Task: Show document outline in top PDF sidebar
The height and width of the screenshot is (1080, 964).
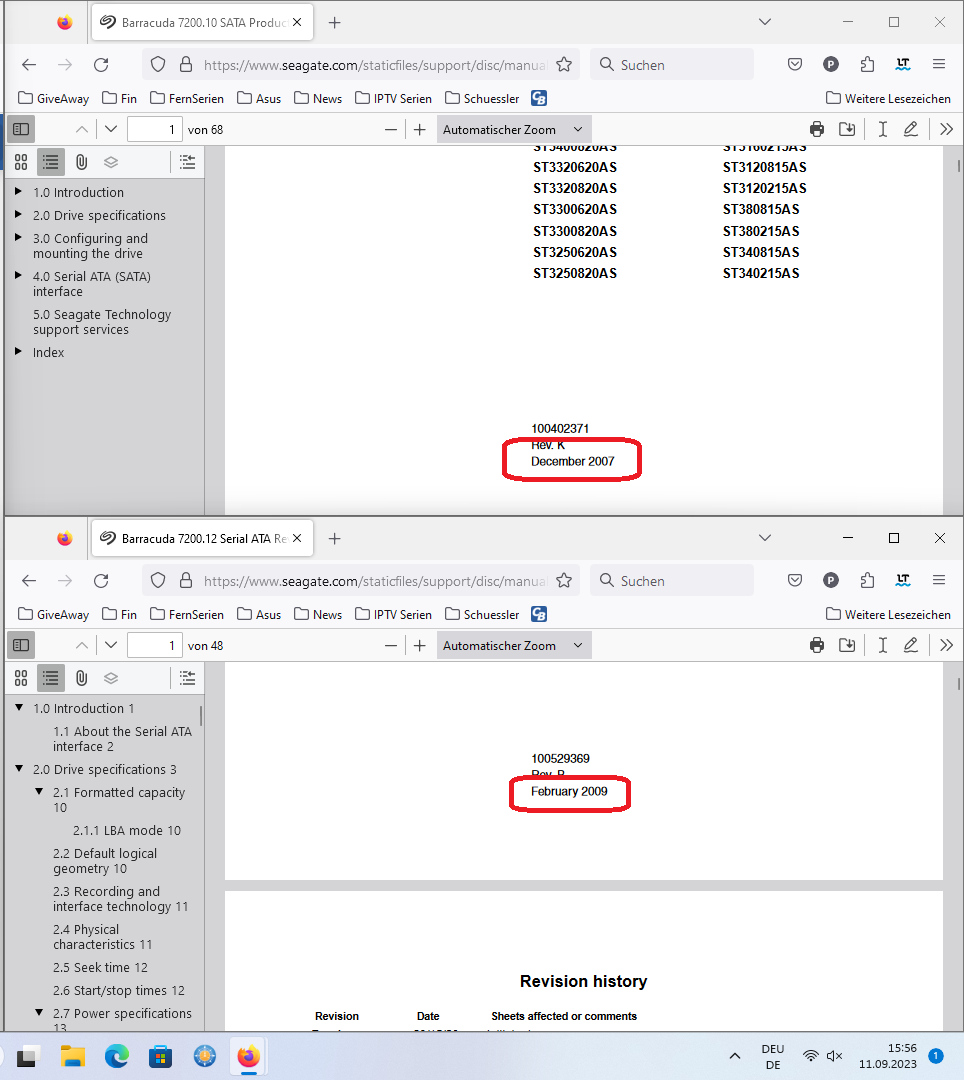Action: pos(51,163)
